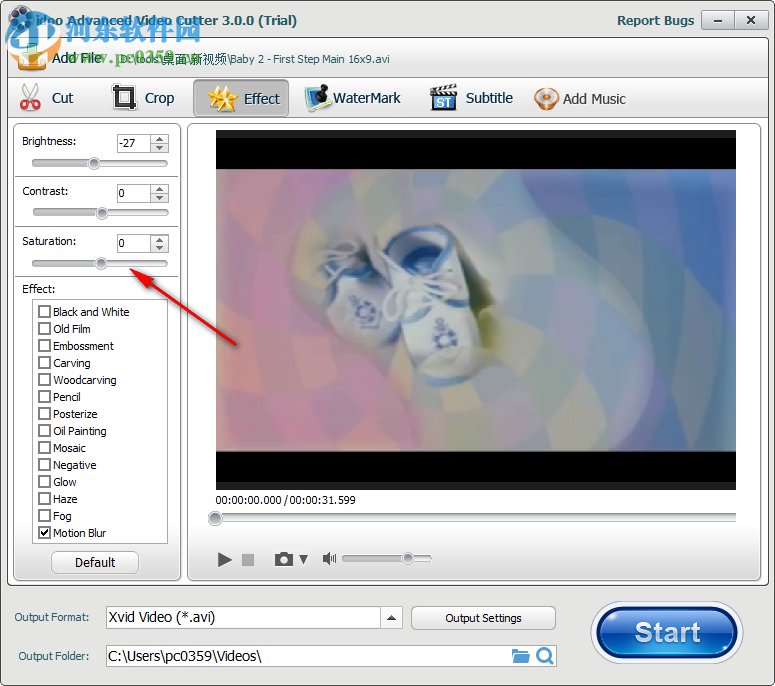Increase Saturation with up spinner arrow
Screen dimensions: 775x686
click(159, 239)
